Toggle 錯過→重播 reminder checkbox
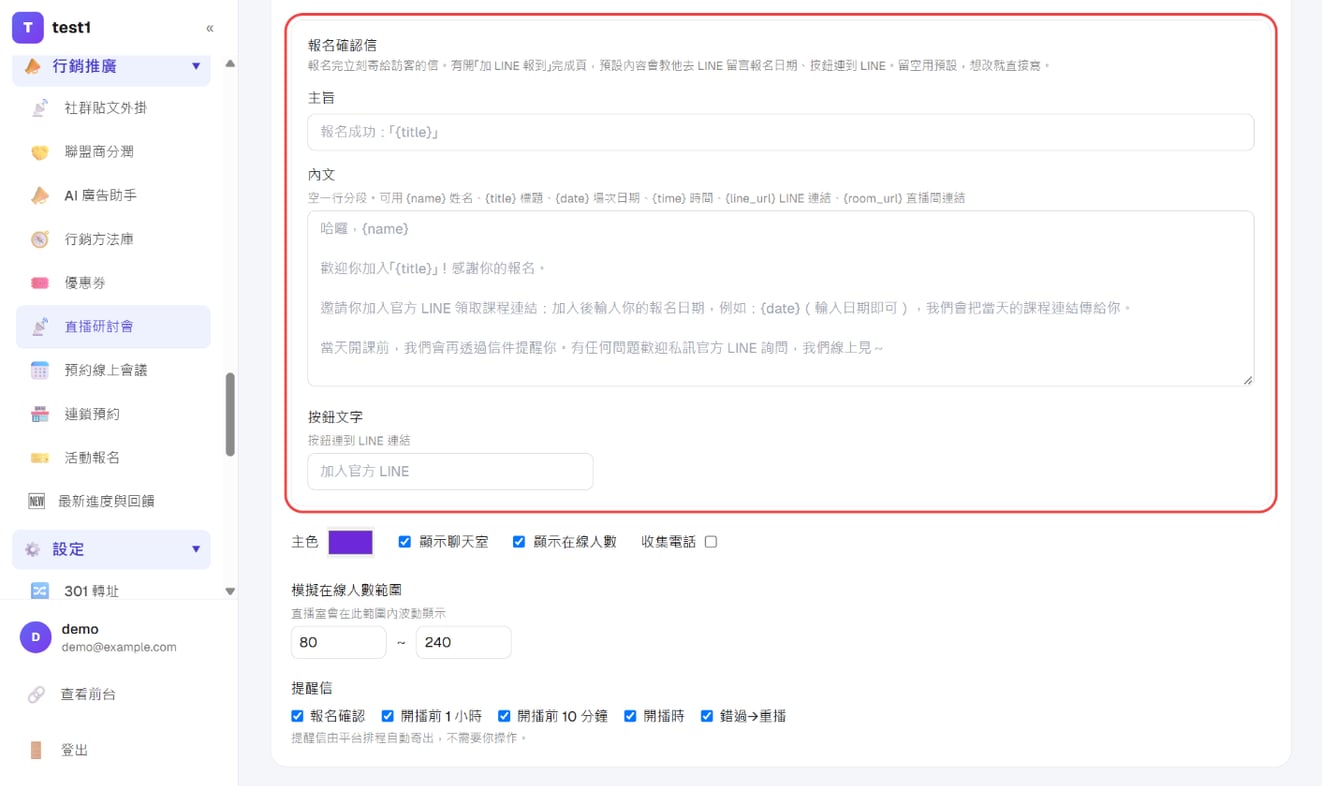This screenshot has width=1322, height=786. tap(707, 716)
